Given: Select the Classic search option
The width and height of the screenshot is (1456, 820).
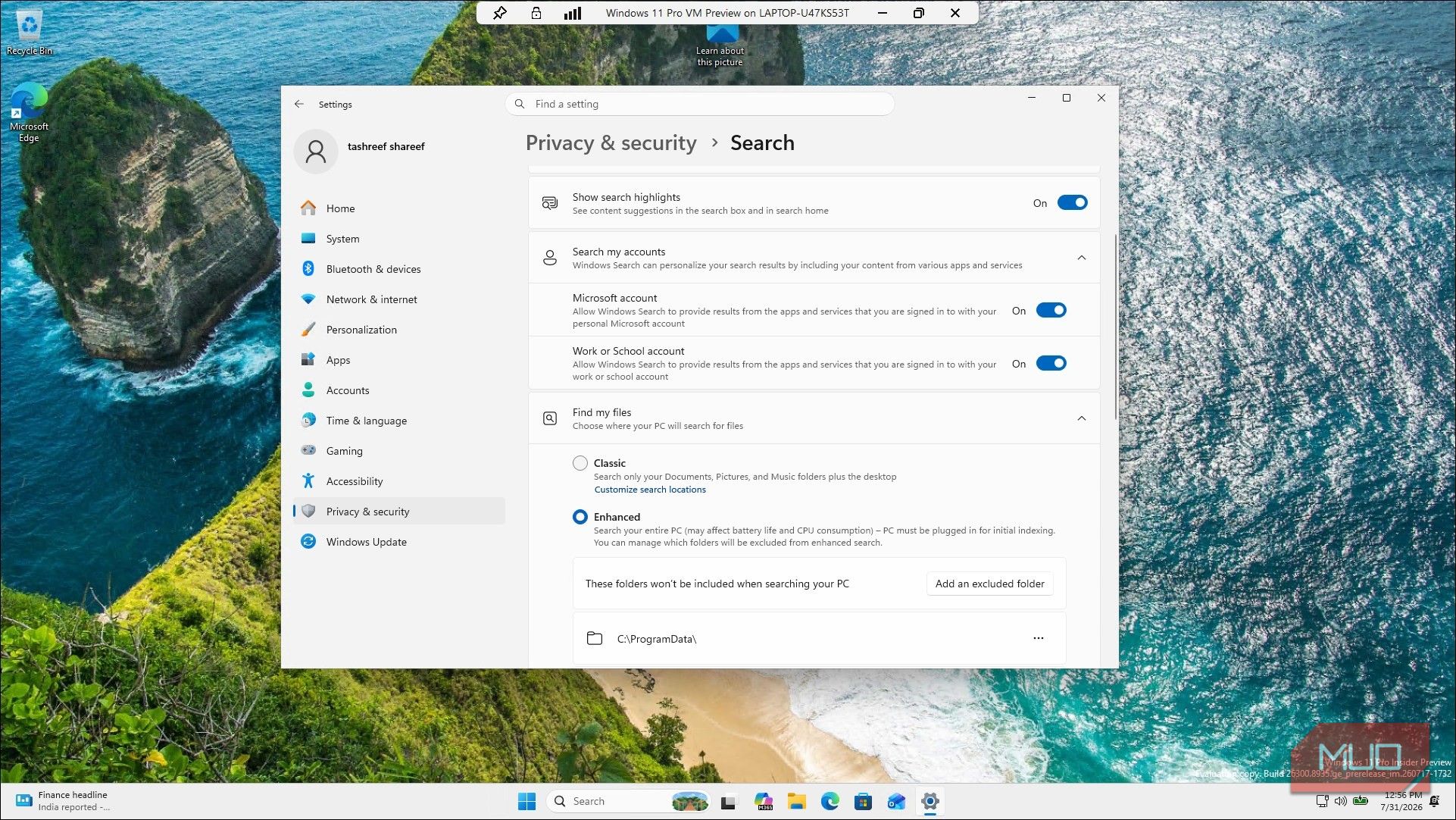Looking at the screenshot, I should 580,463.
